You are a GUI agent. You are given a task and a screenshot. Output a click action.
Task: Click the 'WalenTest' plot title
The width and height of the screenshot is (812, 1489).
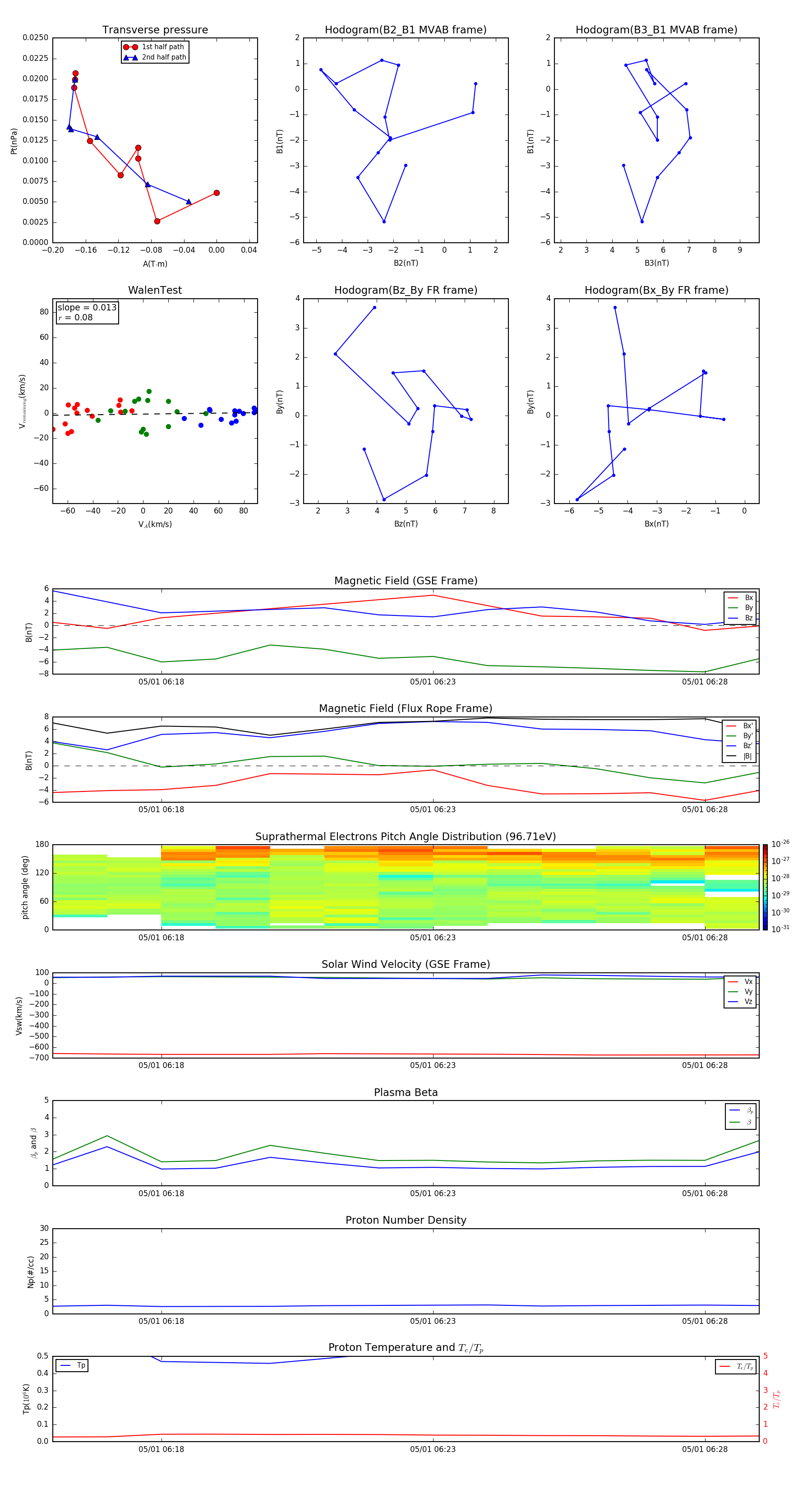pyautogui.click(x=155, y=290)
